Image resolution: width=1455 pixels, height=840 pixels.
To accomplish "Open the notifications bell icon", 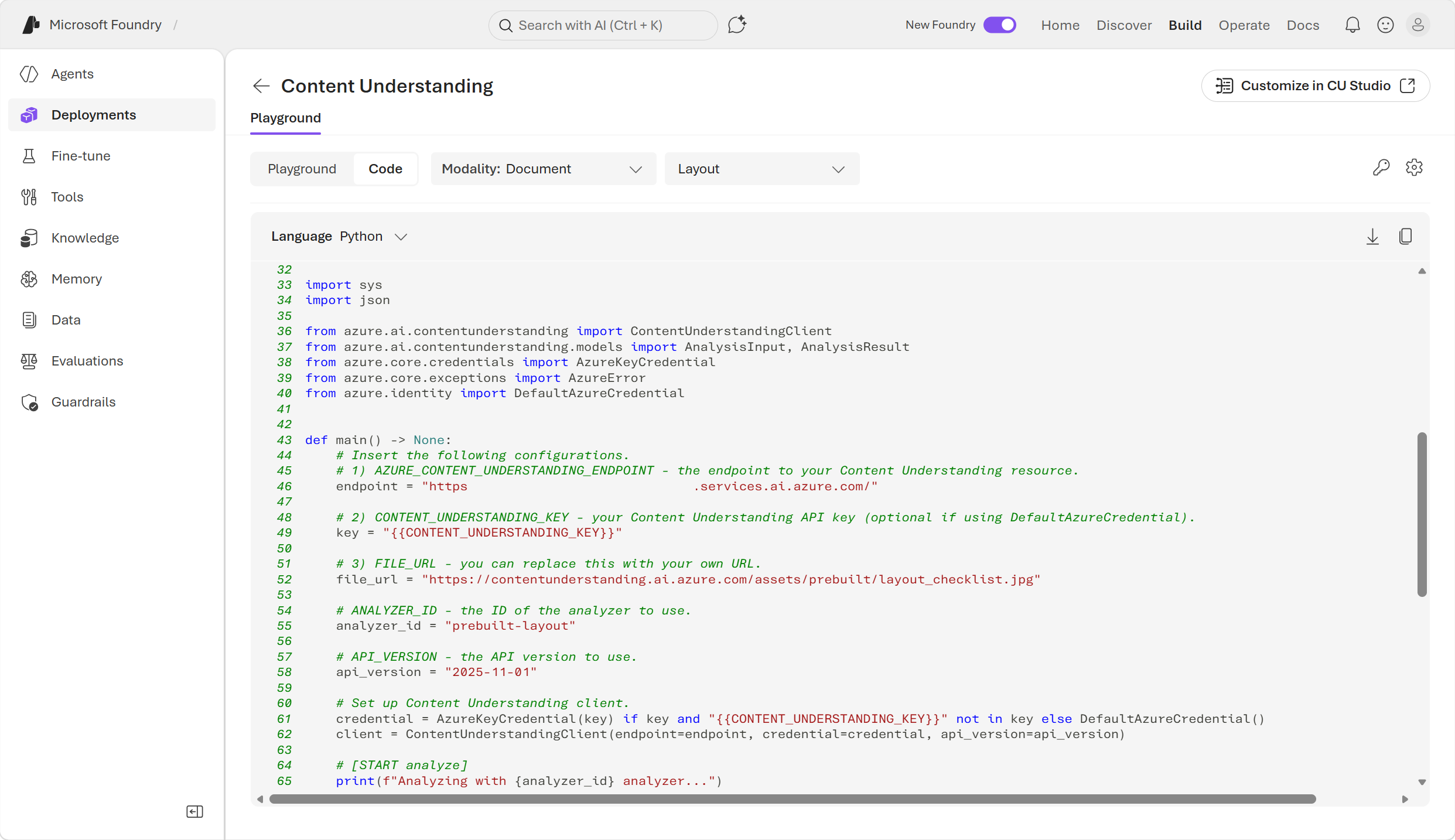I will coord(1352,25).
